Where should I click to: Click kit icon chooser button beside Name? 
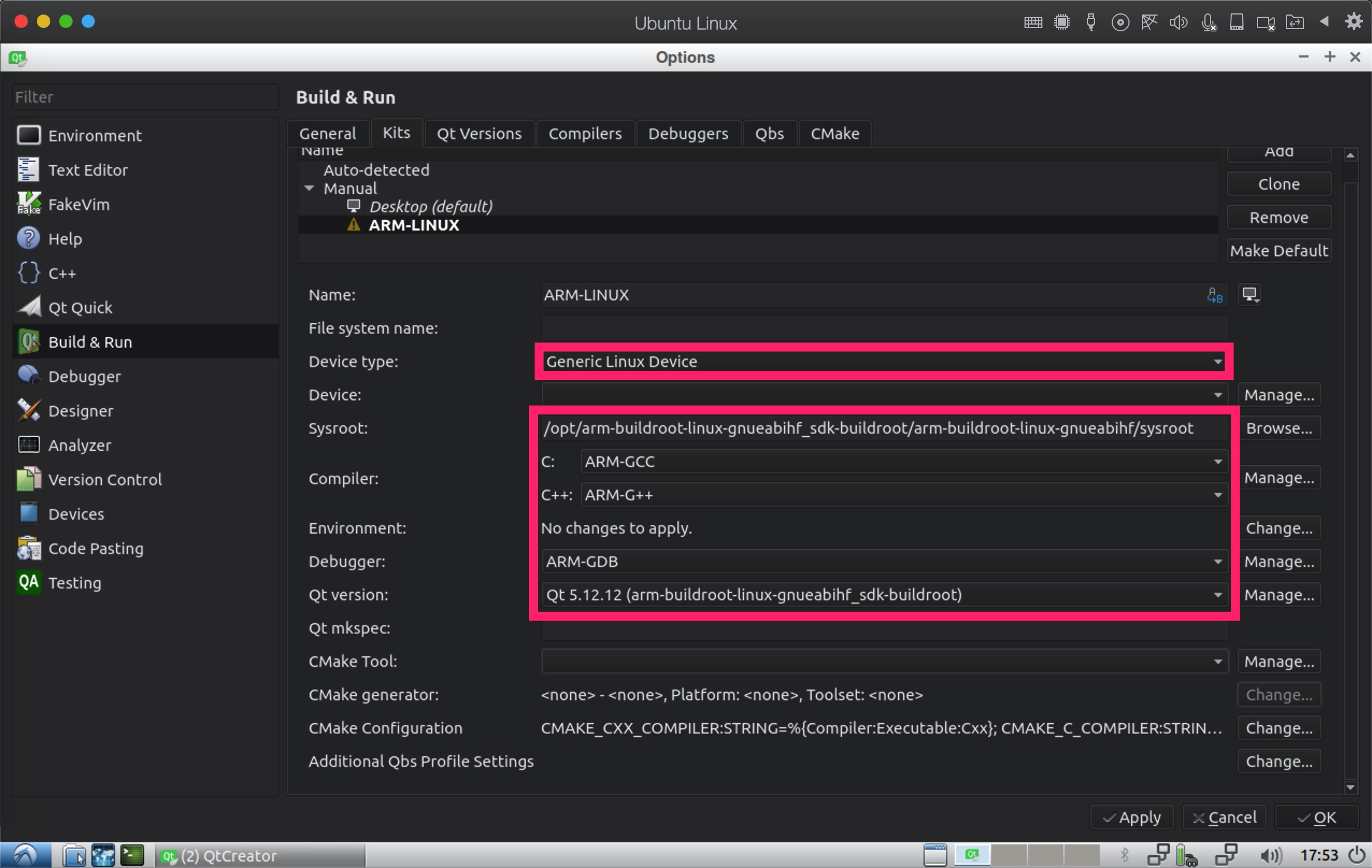[x=1250, y=294]
